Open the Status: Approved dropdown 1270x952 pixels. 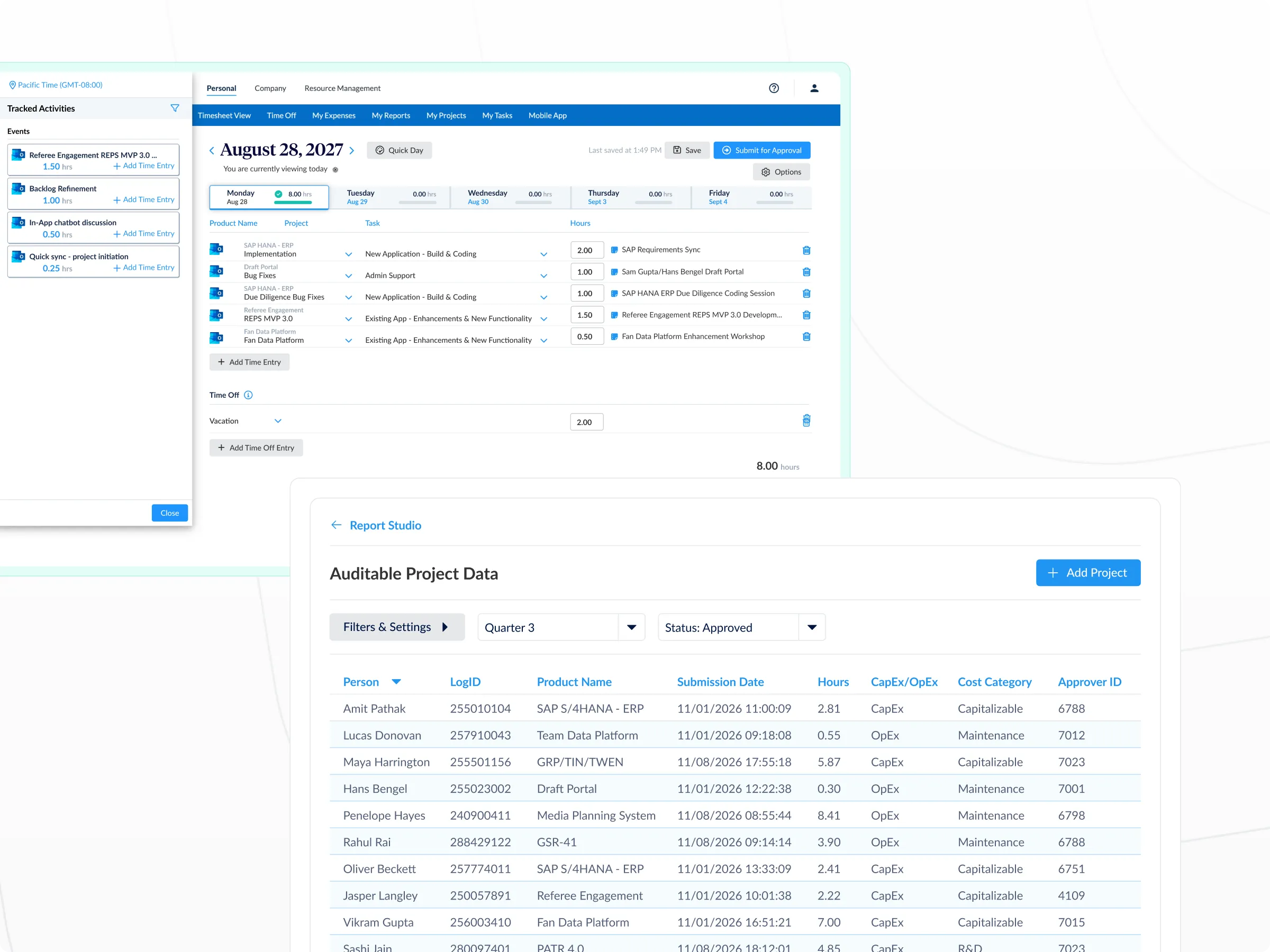811,627
